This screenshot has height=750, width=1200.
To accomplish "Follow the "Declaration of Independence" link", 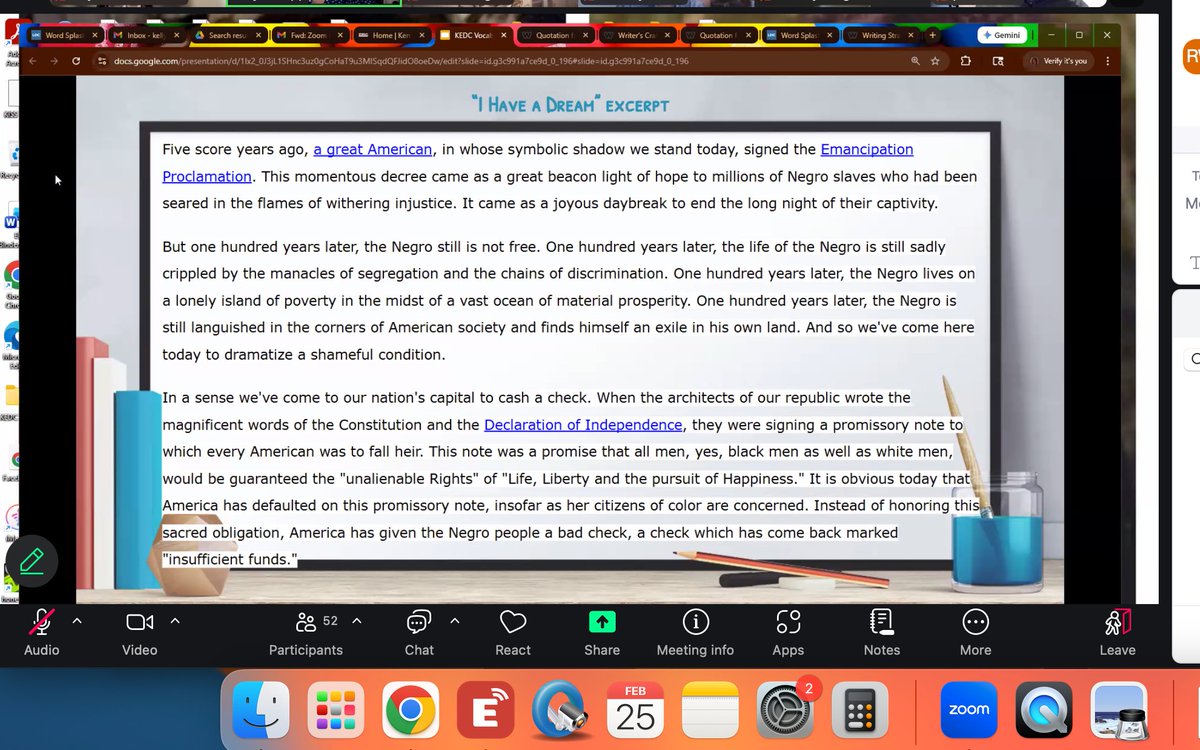I will (583, 425).
